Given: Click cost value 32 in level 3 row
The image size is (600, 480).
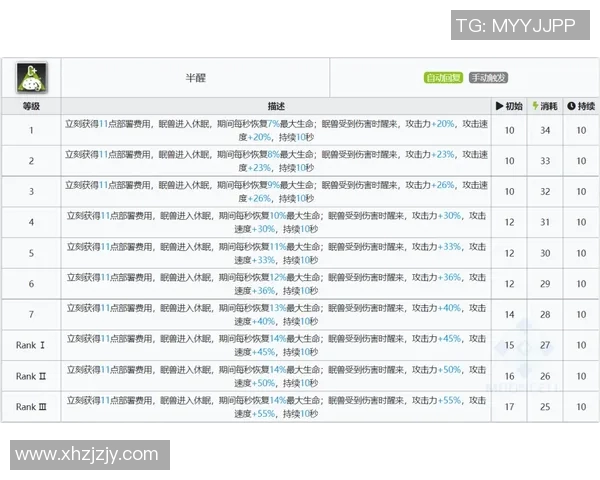Looking at the screenshot, I should pos(545,191).
